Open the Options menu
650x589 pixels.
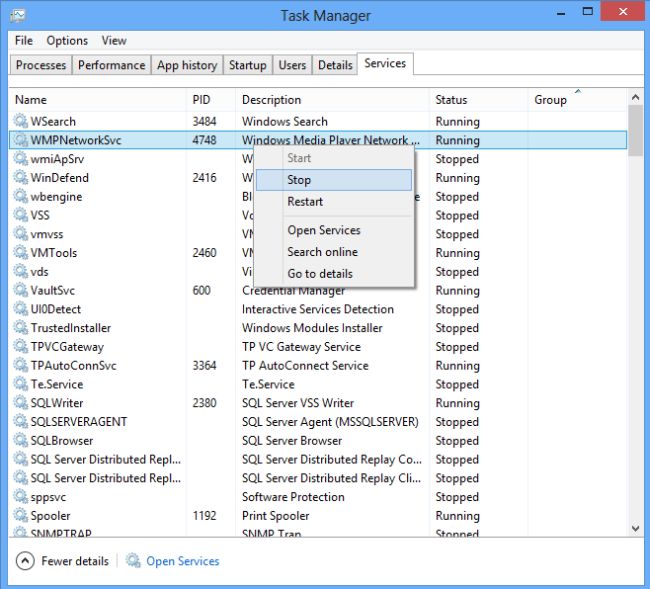click(x=67, y=41)
